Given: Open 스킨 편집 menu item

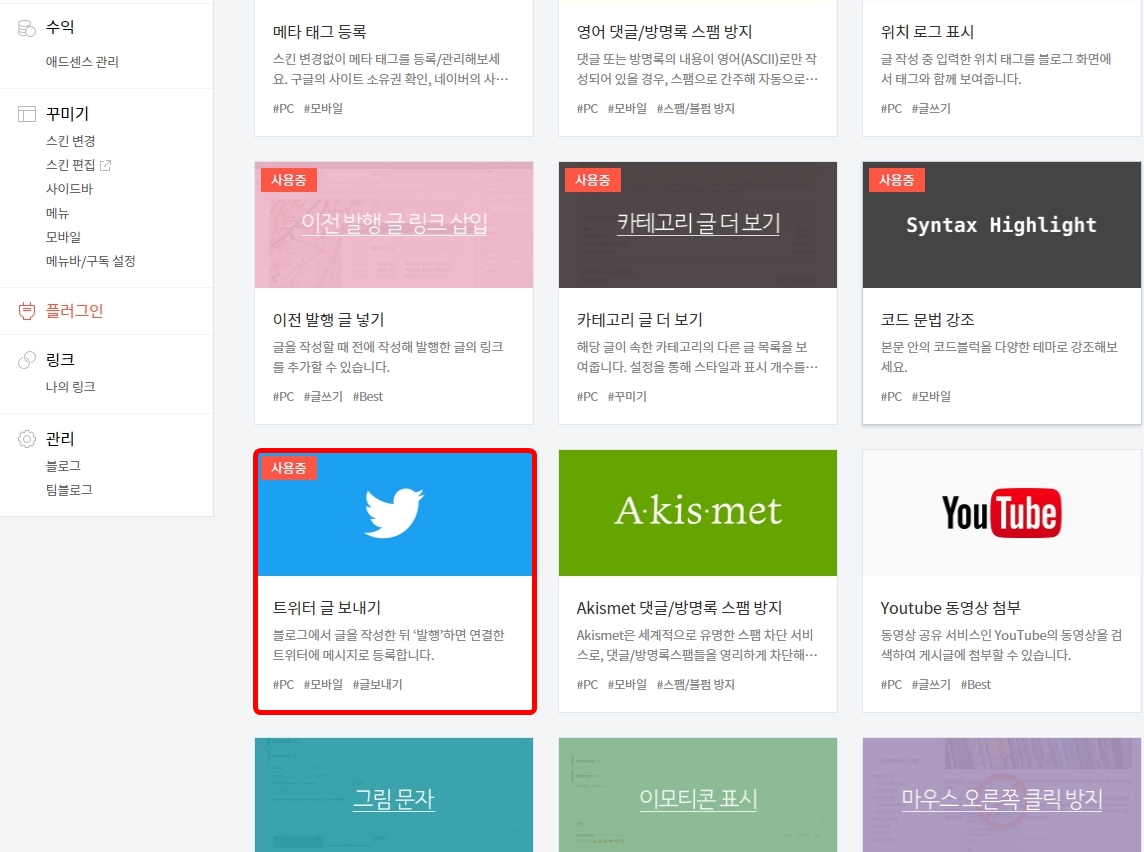Looking at the screenshot, I should [70, 165].
